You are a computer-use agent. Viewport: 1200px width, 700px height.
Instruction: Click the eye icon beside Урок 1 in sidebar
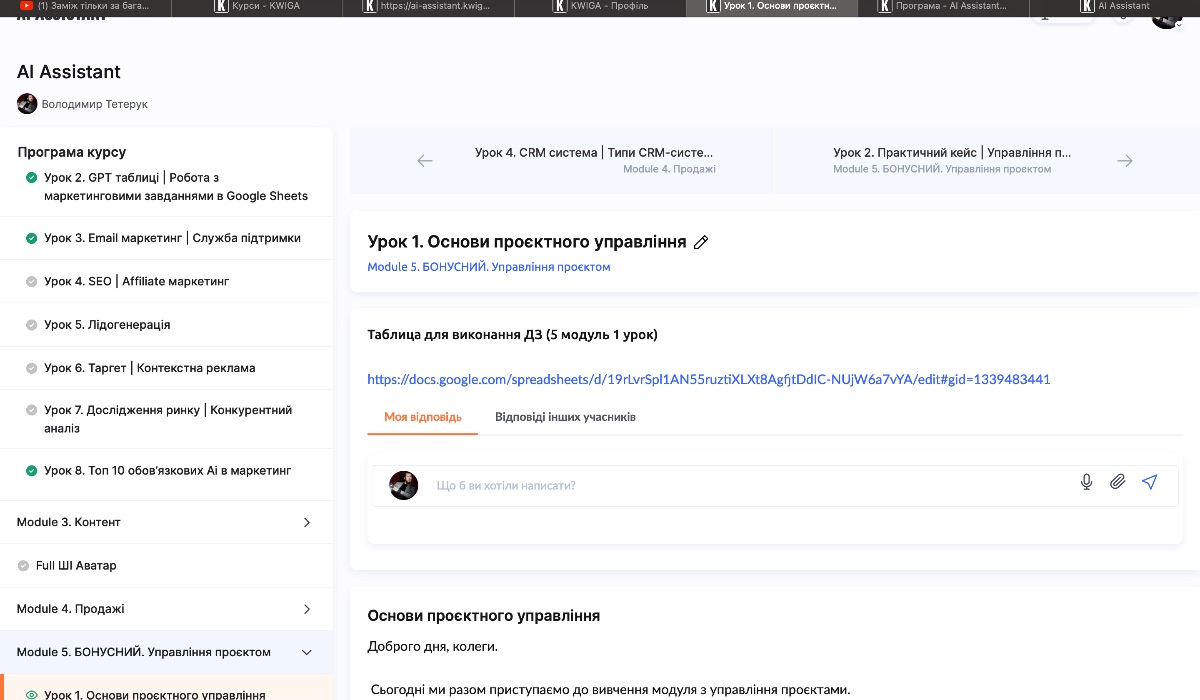pyautogui.click(x=32, y=695)
